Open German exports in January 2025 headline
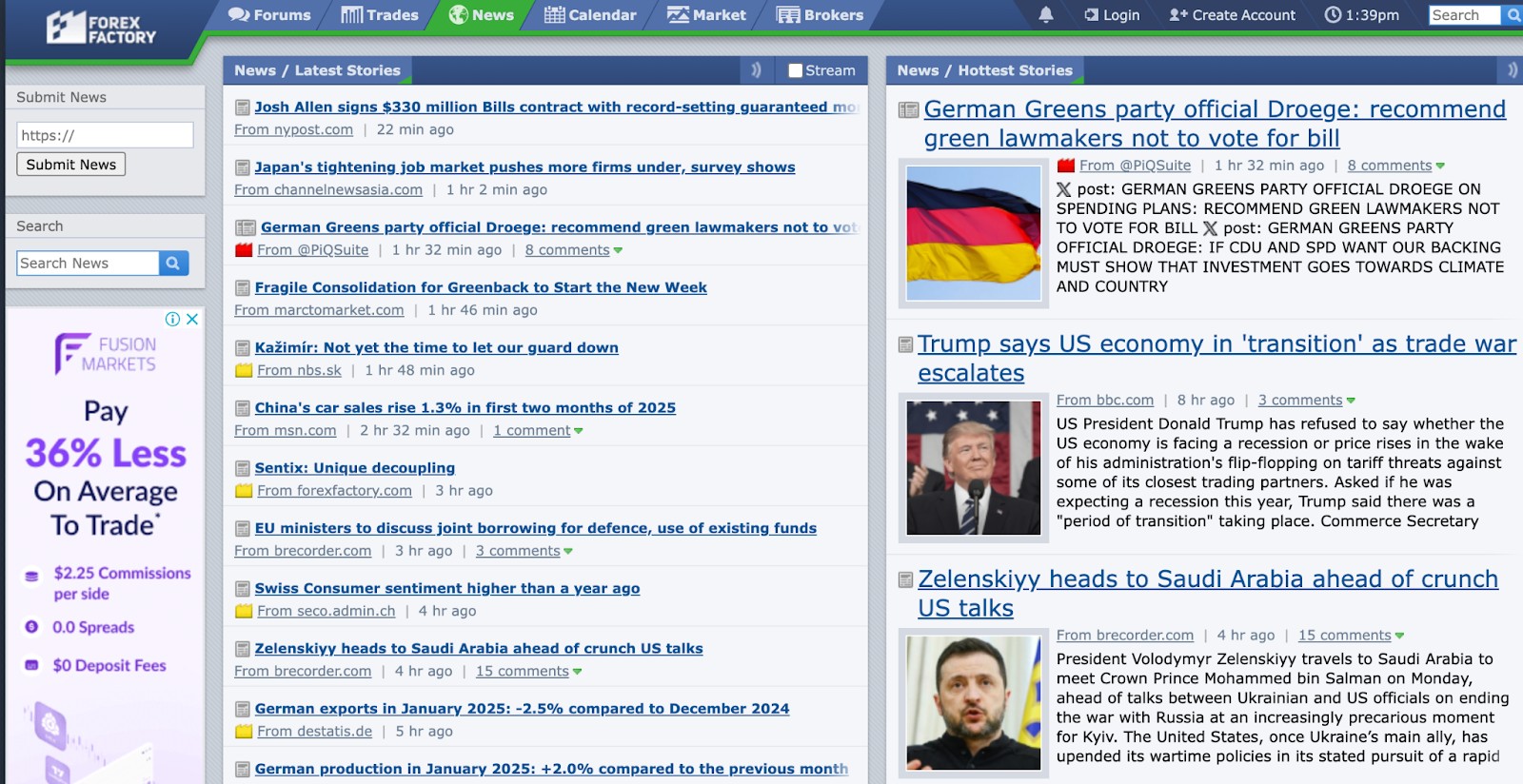The height and width of the screenshot is (784, 1523). tap(522, 709)
